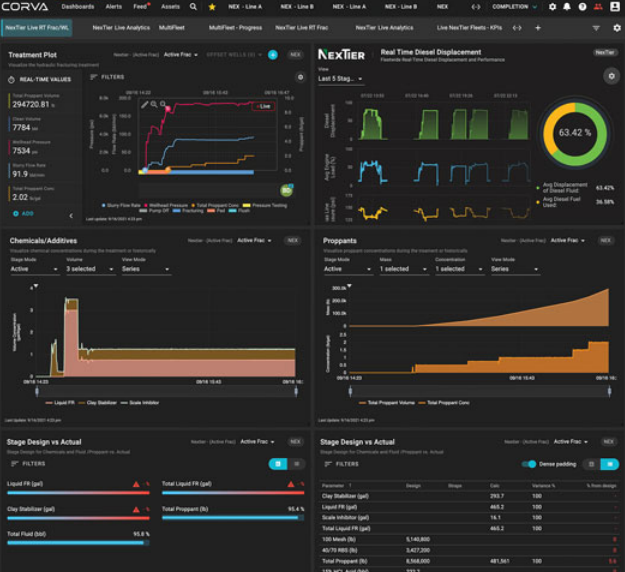This screenshot has width=625, height=572.
Task: Open Diesel Displacement settings gear
Action: coord(612,76)
